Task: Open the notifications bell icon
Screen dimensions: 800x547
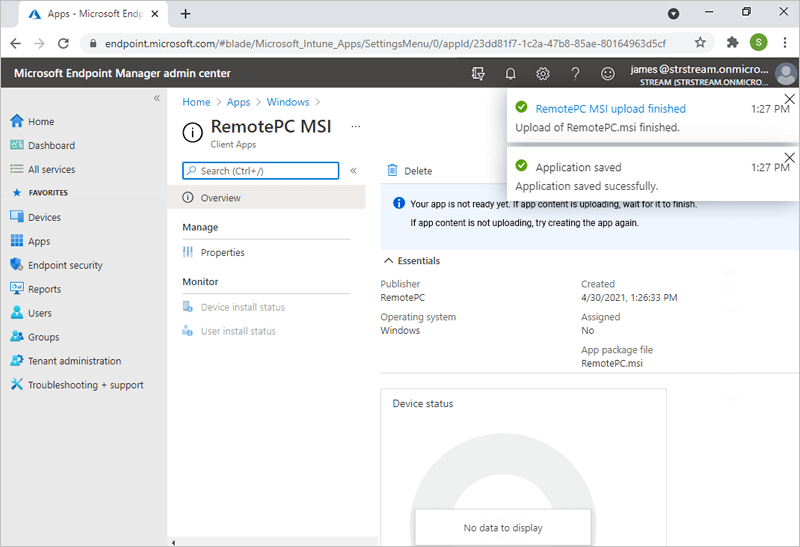Action: tap(510, 74)
